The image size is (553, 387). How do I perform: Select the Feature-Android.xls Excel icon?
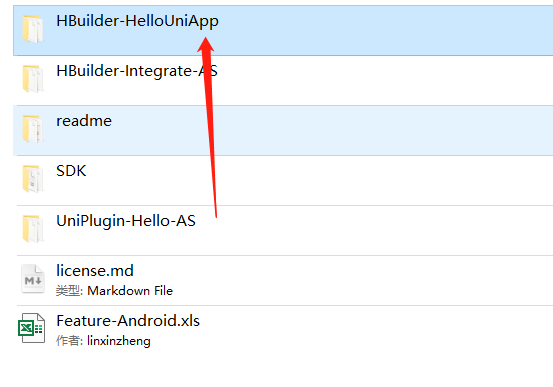[x=32, y=328]
